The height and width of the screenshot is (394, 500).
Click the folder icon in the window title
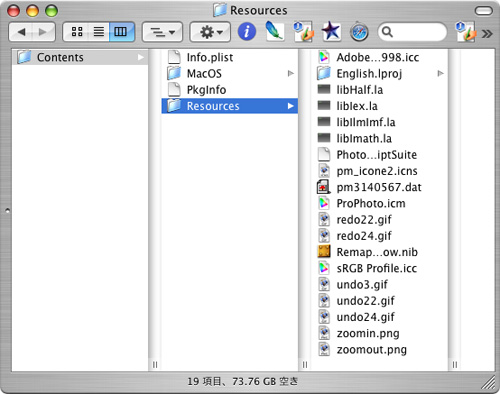click(x=220, y=10)
